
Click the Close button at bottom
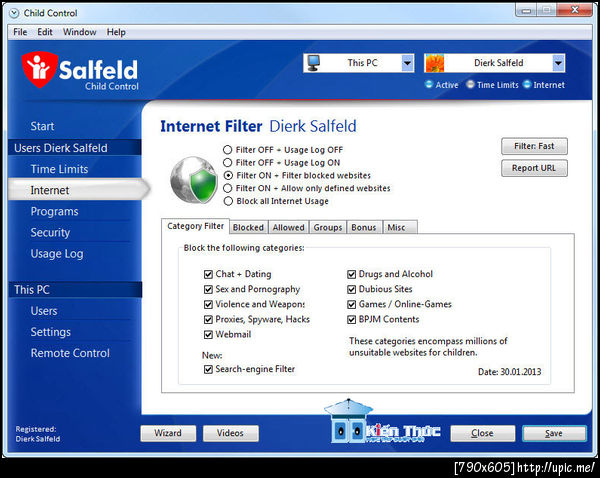click(483, 433)
